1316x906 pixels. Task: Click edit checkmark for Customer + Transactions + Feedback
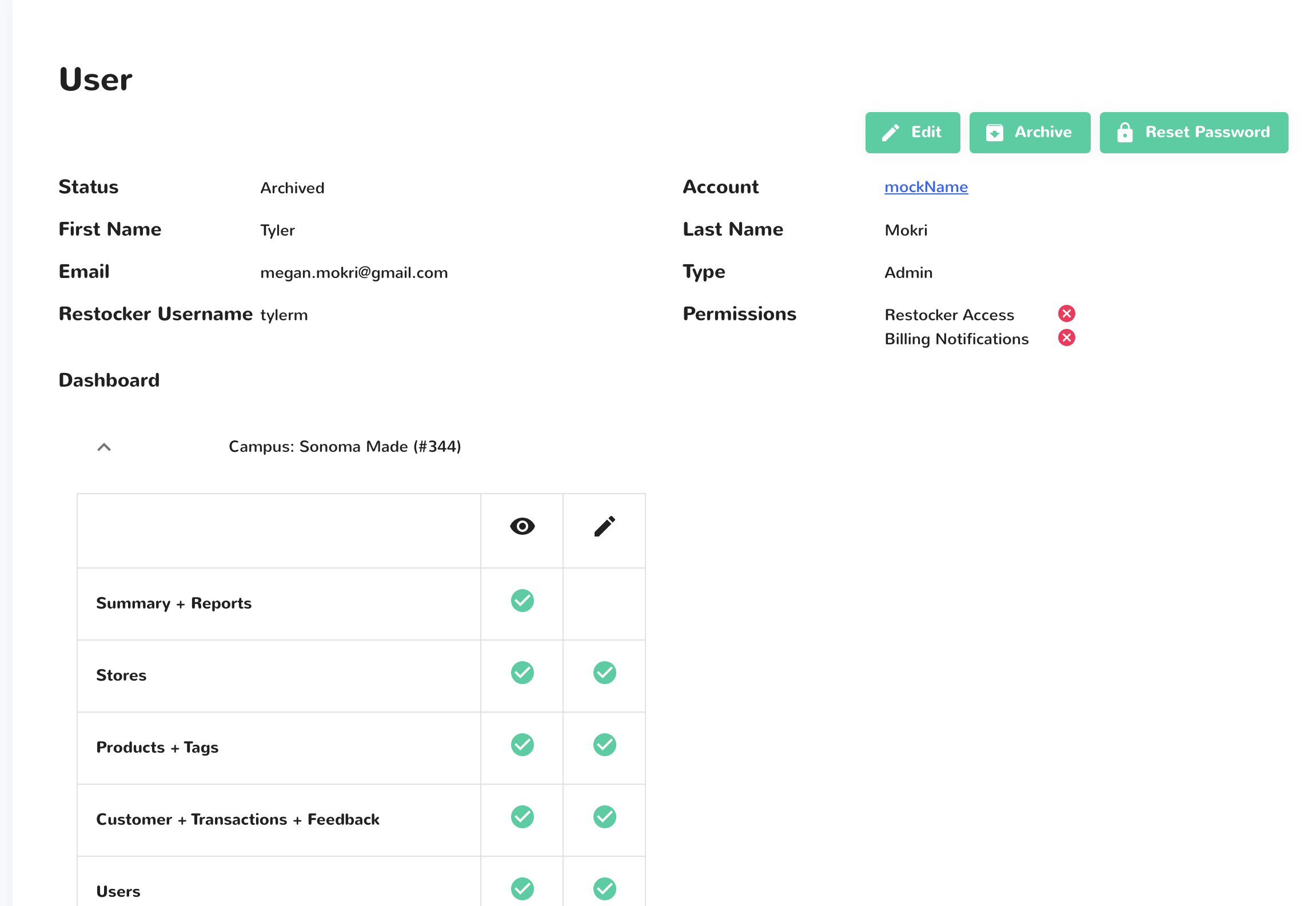click(604, 817)
